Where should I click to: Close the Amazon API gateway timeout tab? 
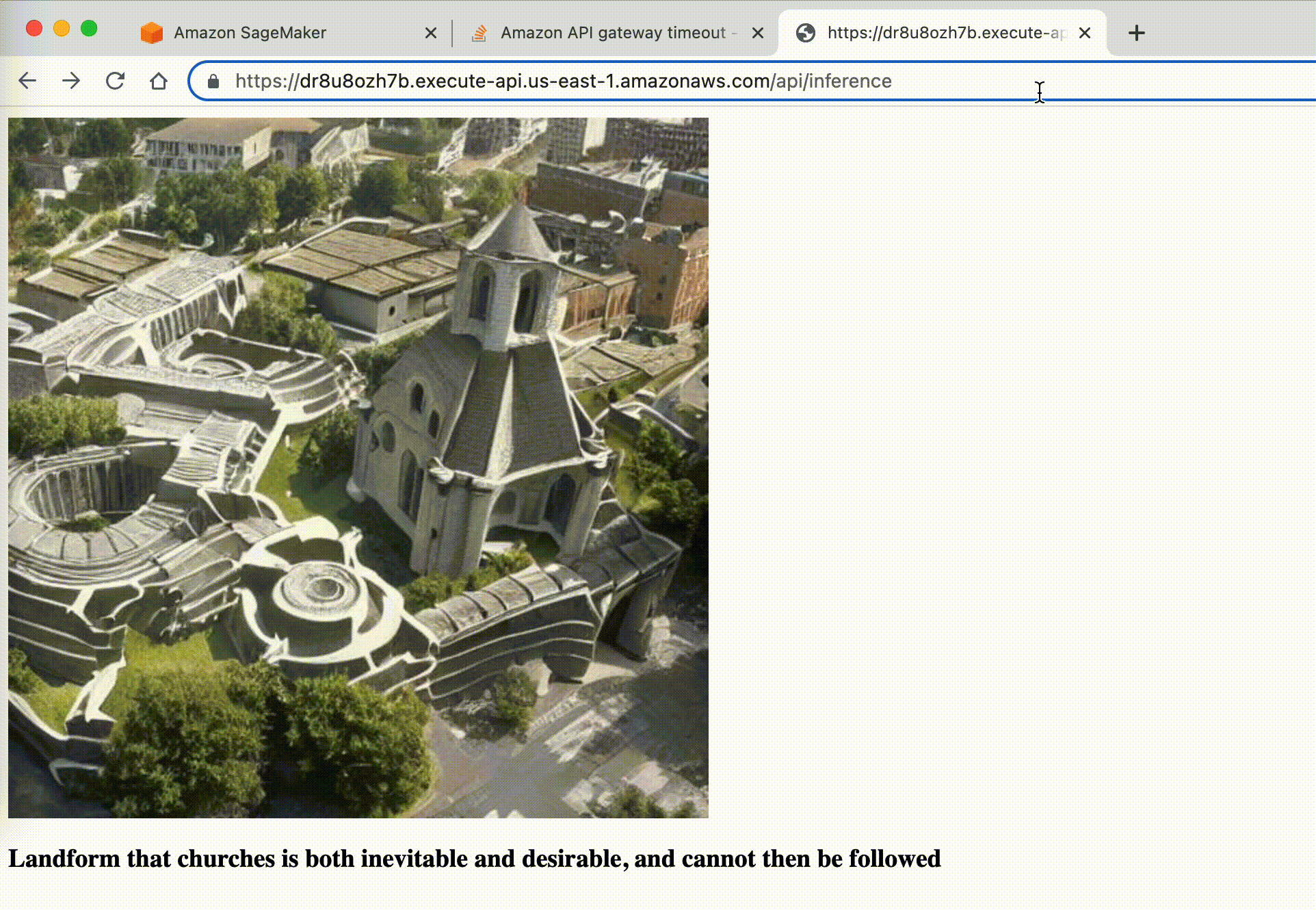pyautogui.click(x=758, y=33)
